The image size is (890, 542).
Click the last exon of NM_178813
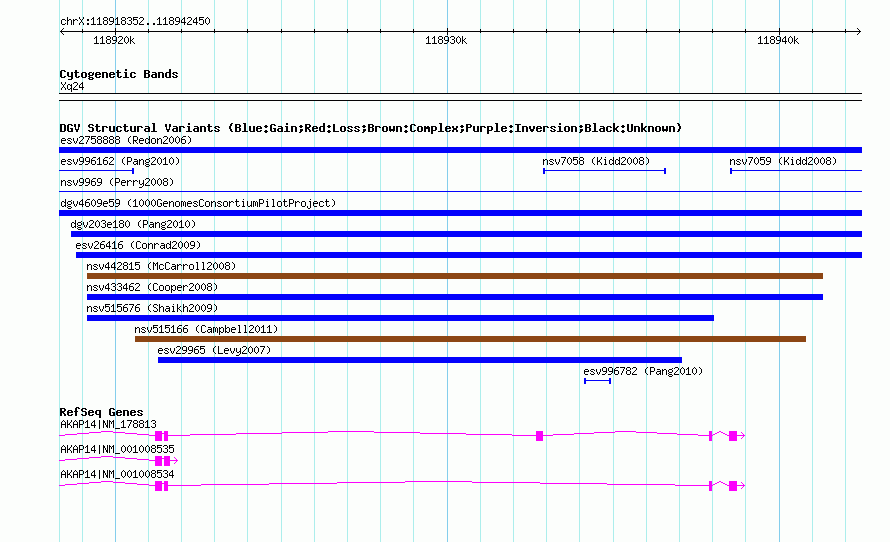(x=733, y=436)
